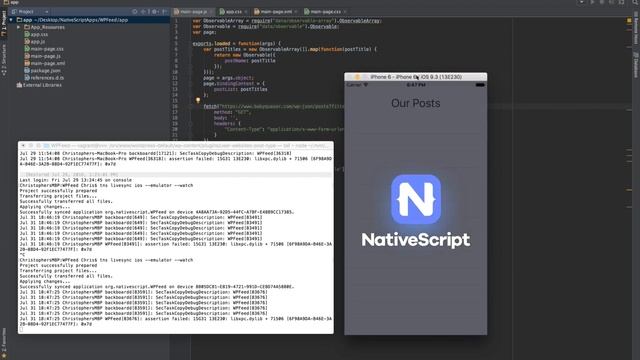Expand the App_Resources folder arrow

pyautogui.click(x=18, y=27)
